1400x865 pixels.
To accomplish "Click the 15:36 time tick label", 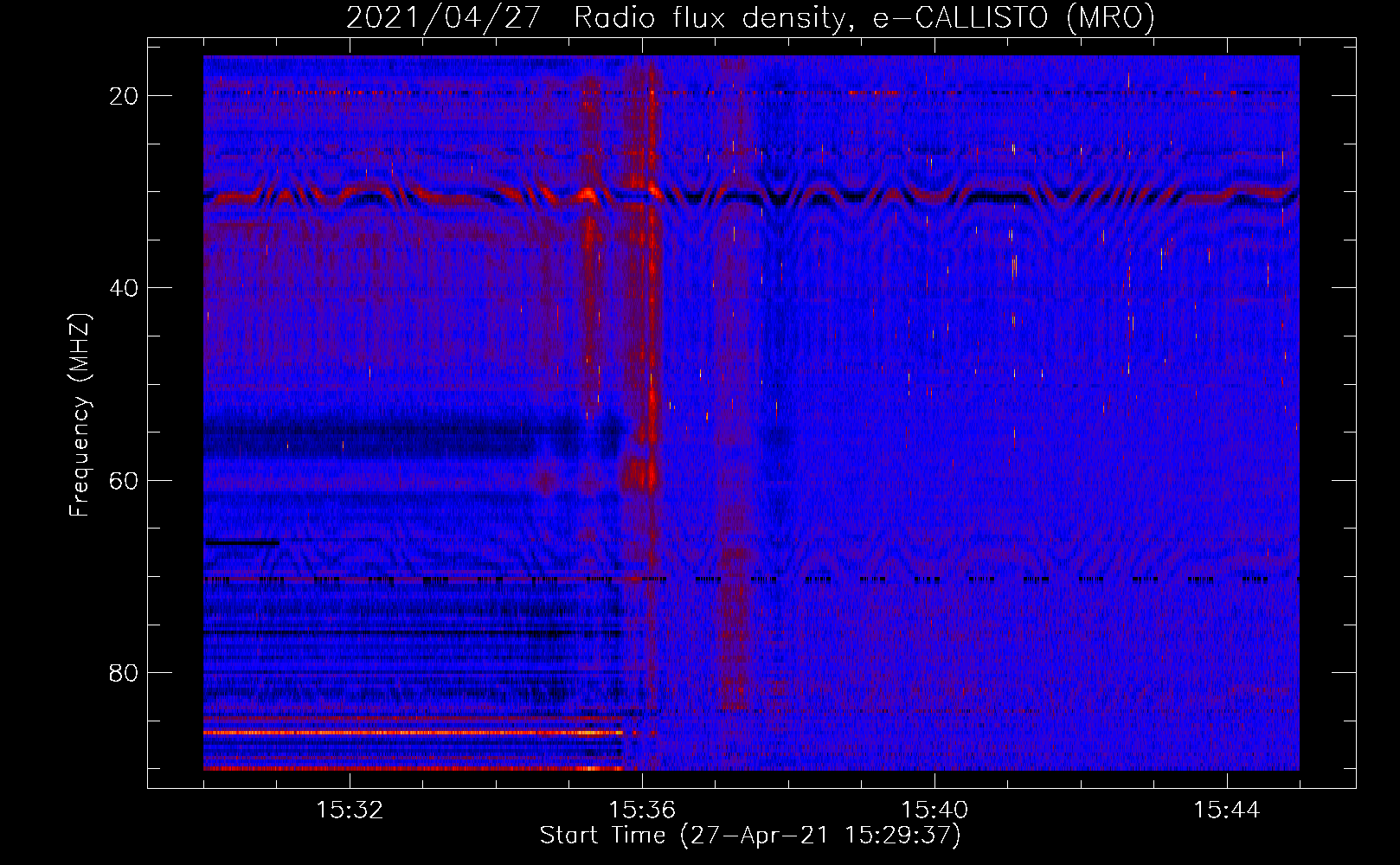I will pyautogui.click(x=642, y=811).
